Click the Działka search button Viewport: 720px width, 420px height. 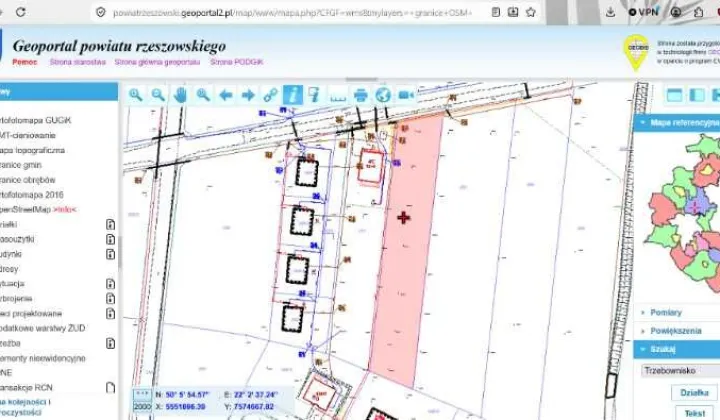click(x=694, y=393)
